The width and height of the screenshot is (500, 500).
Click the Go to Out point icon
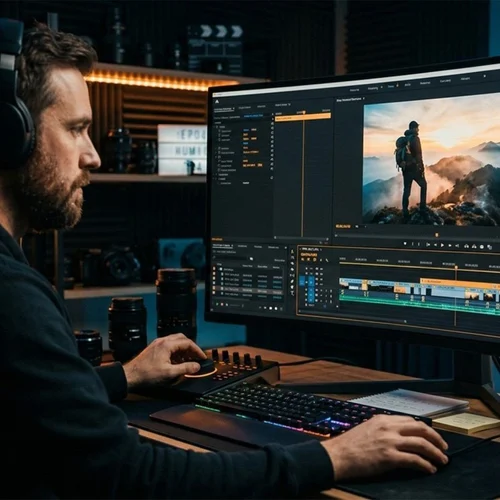pos(457,246)
